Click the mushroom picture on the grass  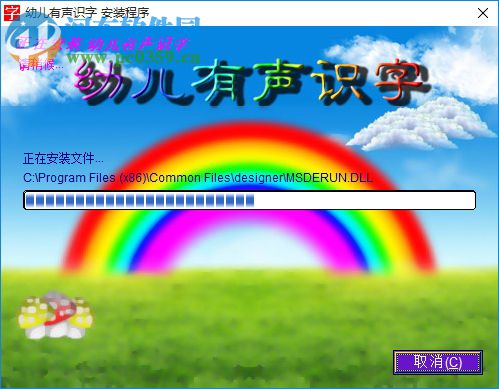point(55,315)
